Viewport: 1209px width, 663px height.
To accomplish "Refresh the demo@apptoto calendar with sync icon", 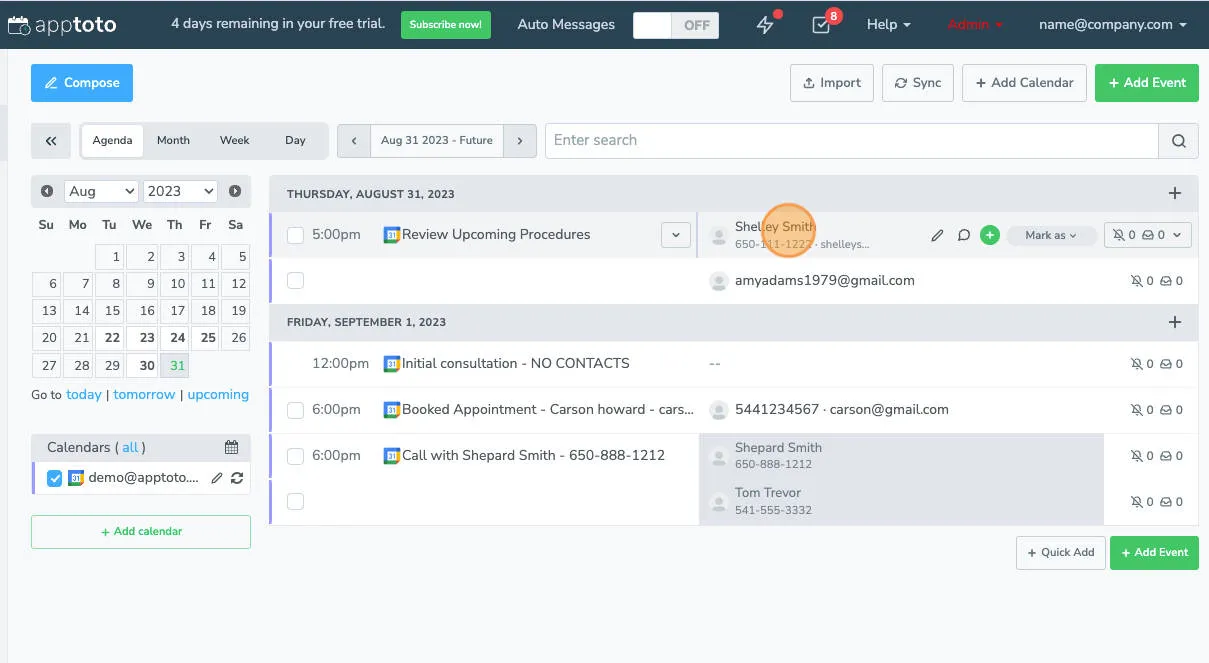I will coord(237,478).
